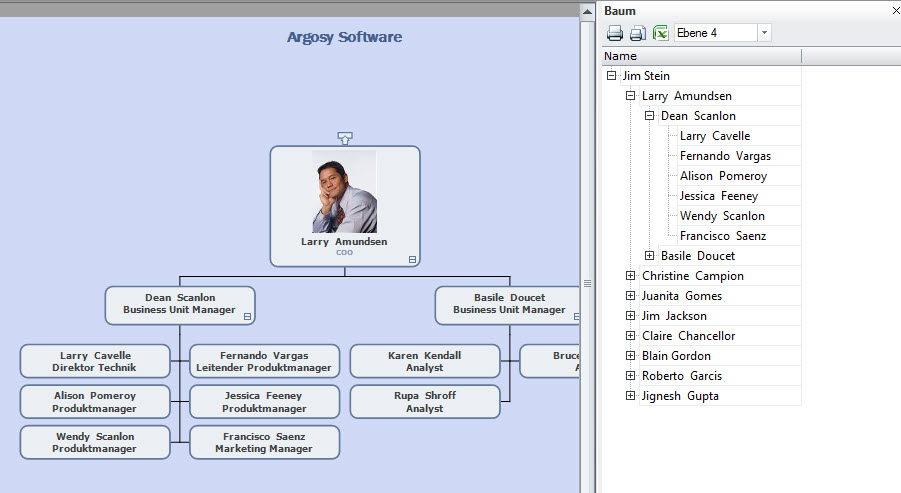This screenshot has width=901, height=493.
Task: Select Francisco Saenz in the tree
Action: 723,236
